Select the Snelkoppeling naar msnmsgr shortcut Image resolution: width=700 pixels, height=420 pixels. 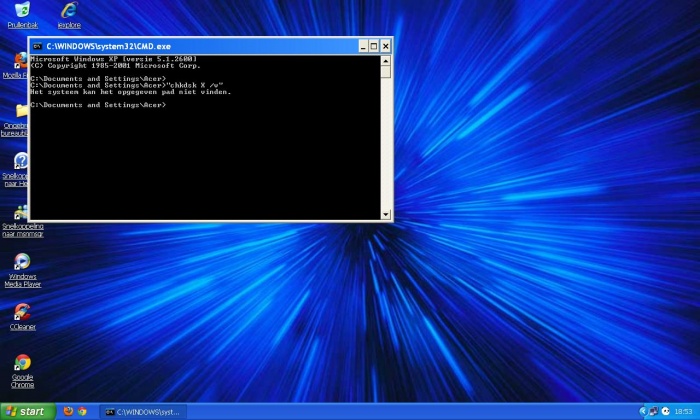coord(22,222)
